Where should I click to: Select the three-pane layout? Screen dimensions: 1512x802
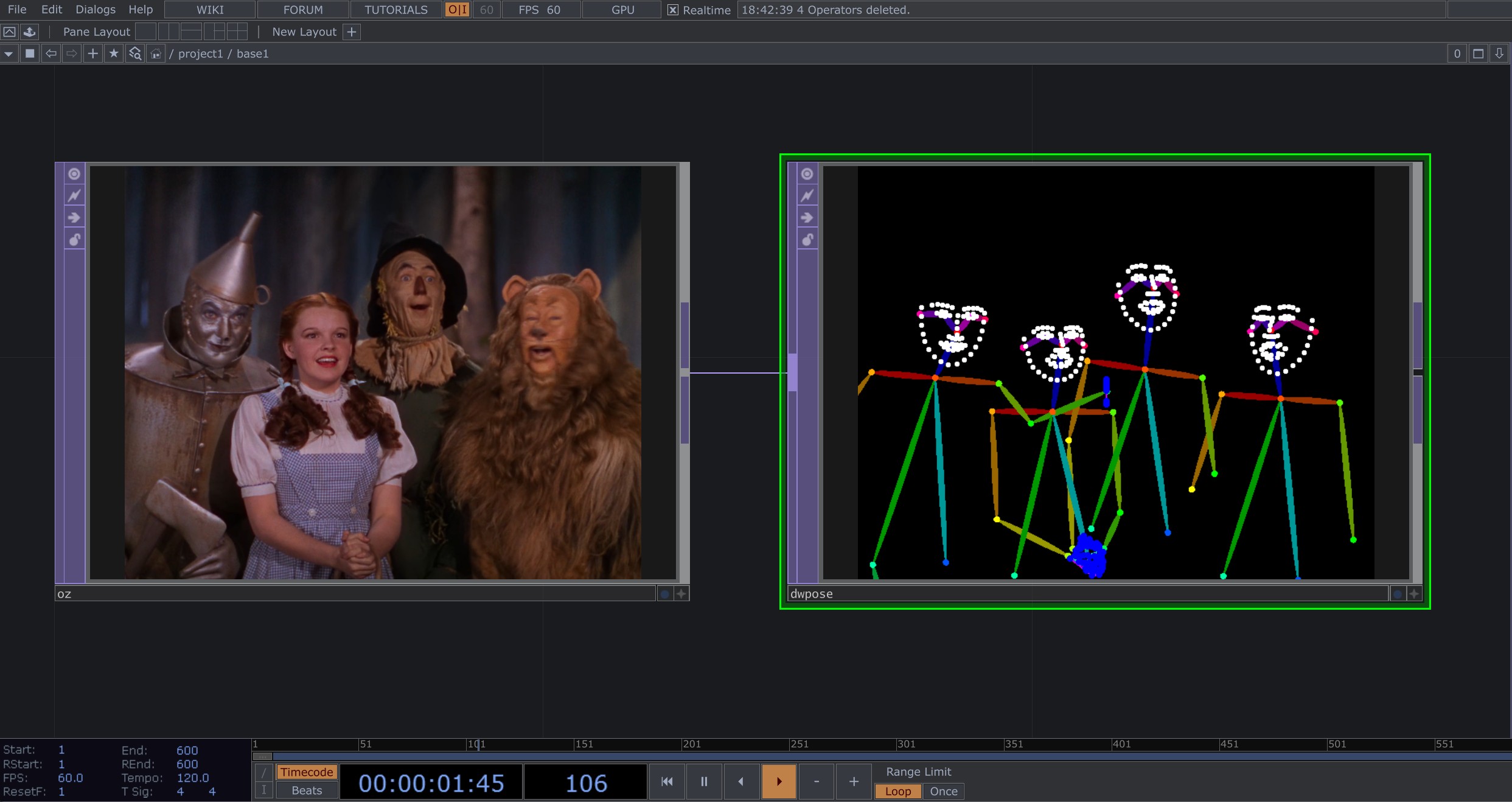pos(214,32)
